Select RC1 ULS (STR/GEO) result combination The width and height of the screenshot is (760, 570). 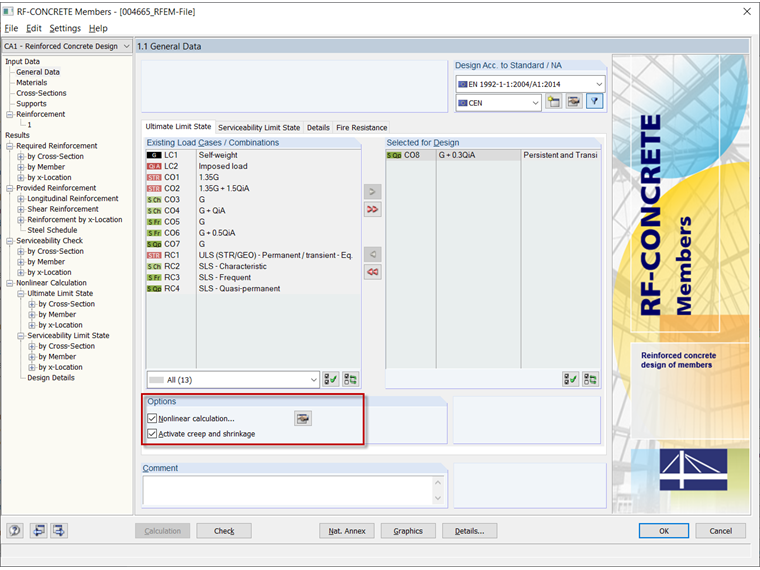pos(253,255)
